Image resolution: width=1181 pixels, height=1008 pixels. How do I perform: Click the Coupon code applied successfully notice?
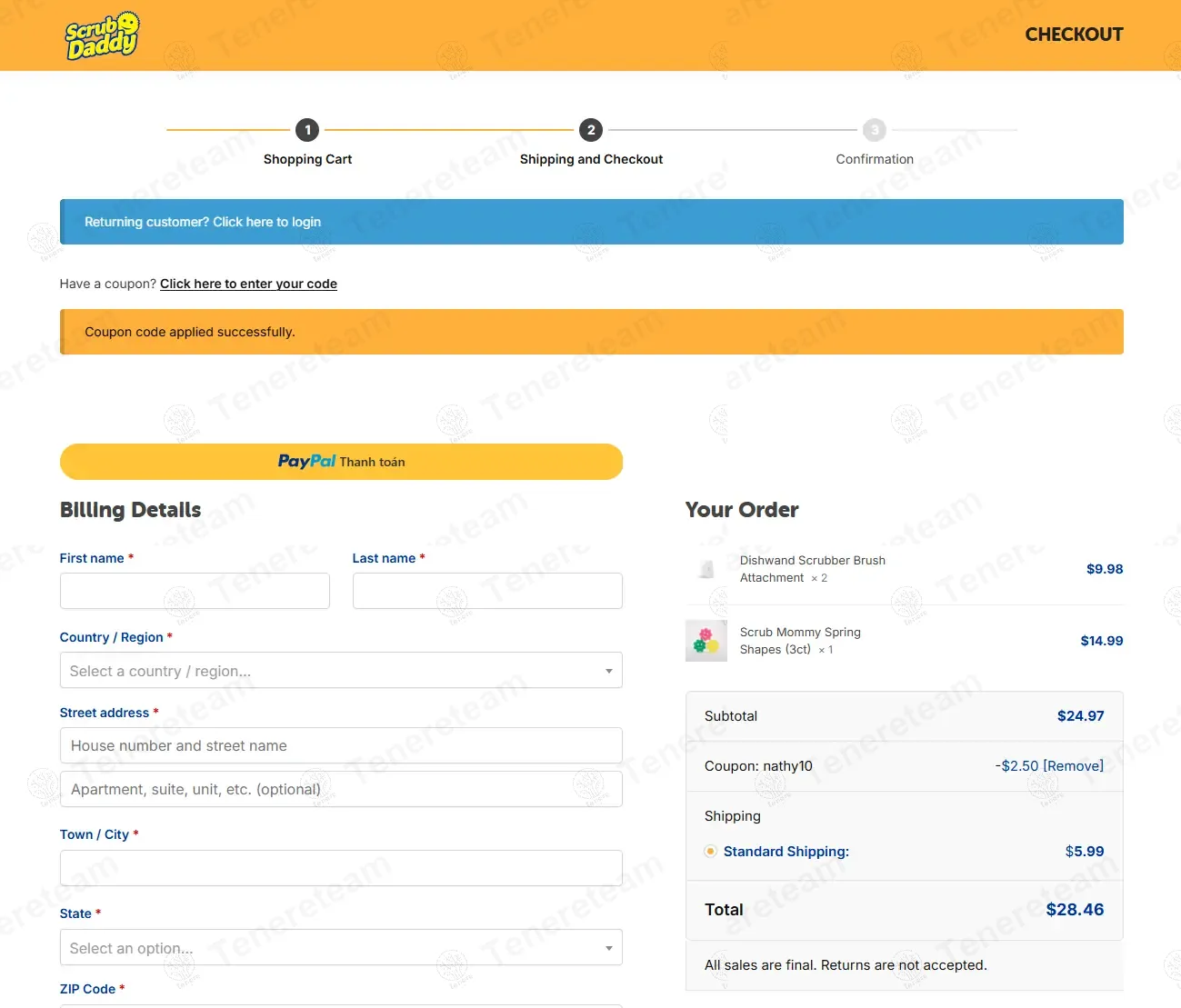click(x=592, y=332)
